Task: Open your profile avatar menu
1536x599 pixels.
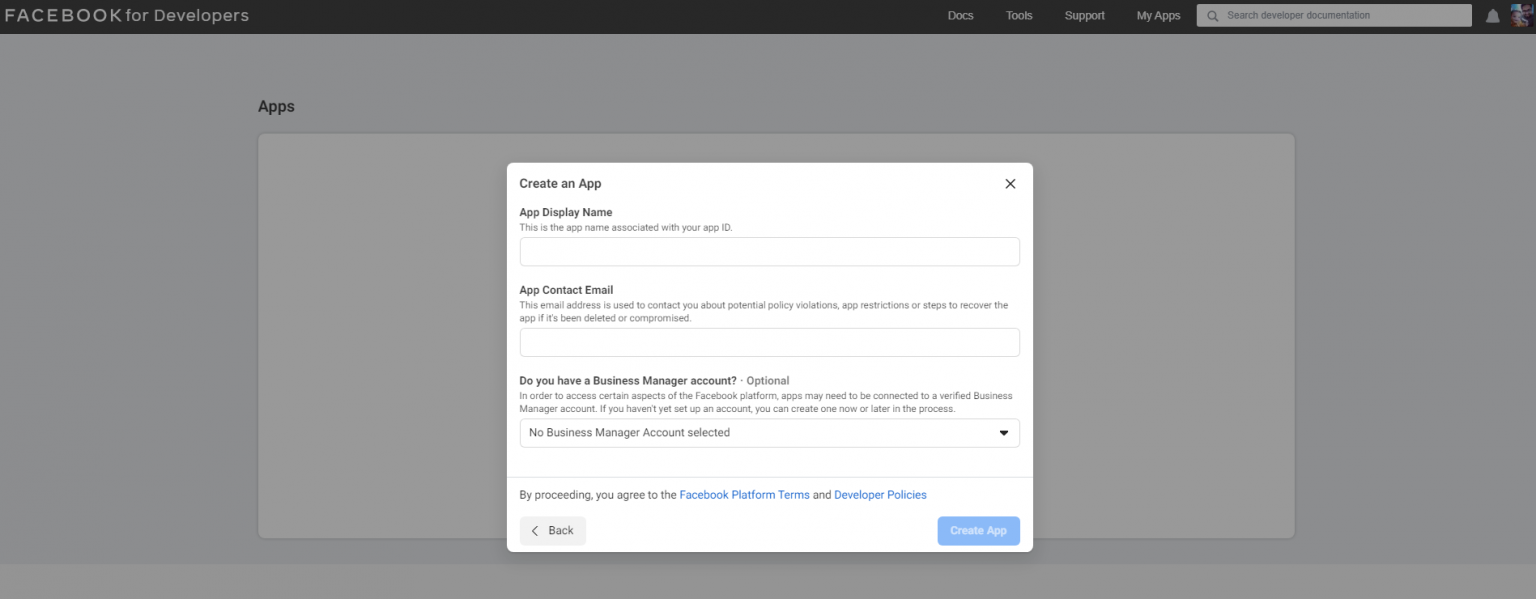Action: point(1521,15)
